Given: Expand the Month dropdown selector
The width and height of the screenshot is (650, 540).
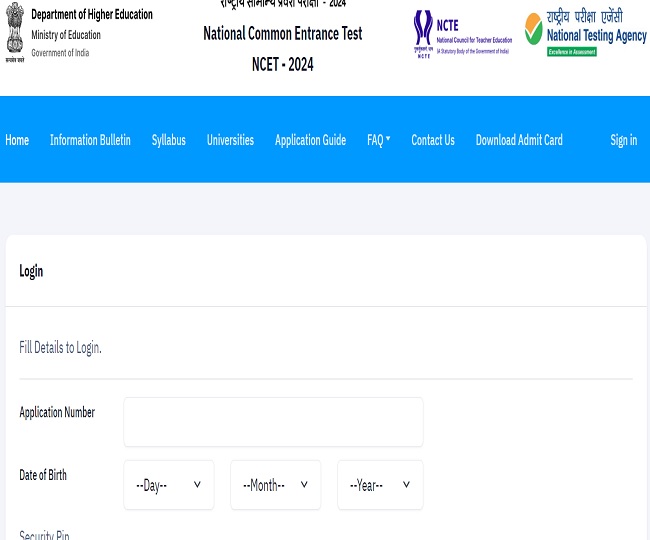Looking at the screenshot, I should coord(275,485).
